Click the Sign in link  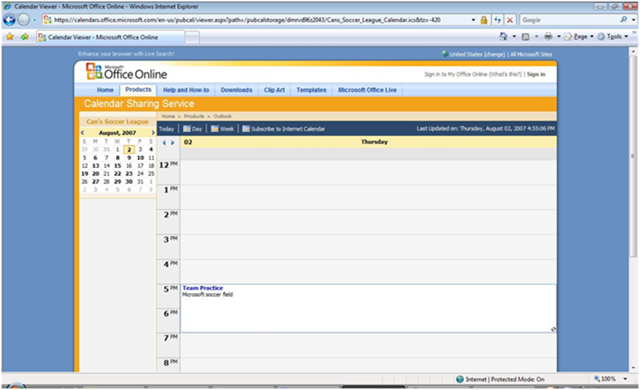(536, 74)
